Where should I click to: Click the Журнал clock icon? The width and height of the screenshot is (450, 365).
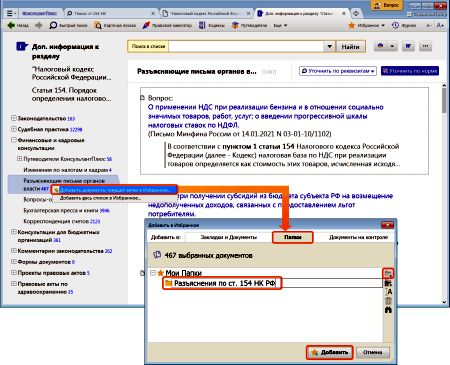(x=395, y=25)
